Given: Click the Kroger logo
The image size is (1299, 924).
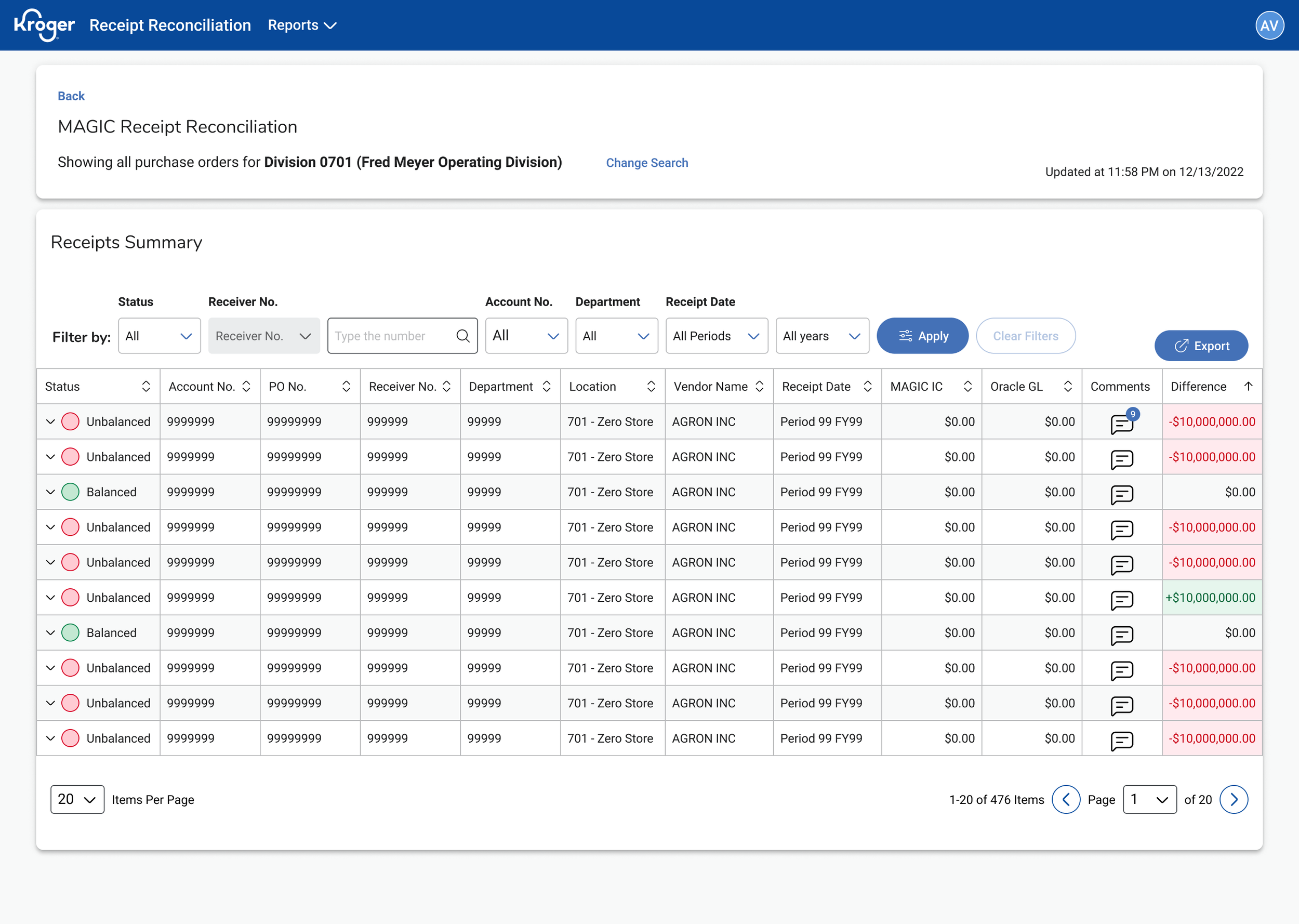Looking at the screenshot, I should tap(44, 25).
